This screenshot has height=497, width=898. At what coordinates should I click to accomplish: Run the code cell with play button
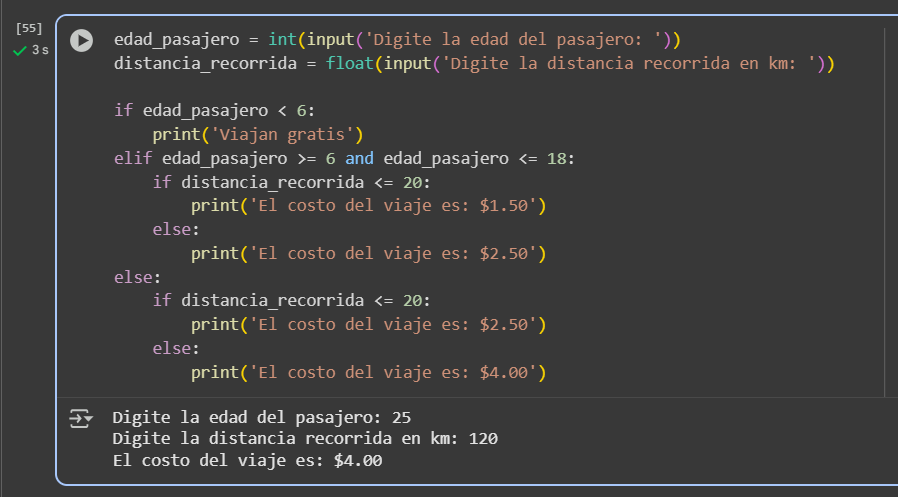(x=81, y=41)
